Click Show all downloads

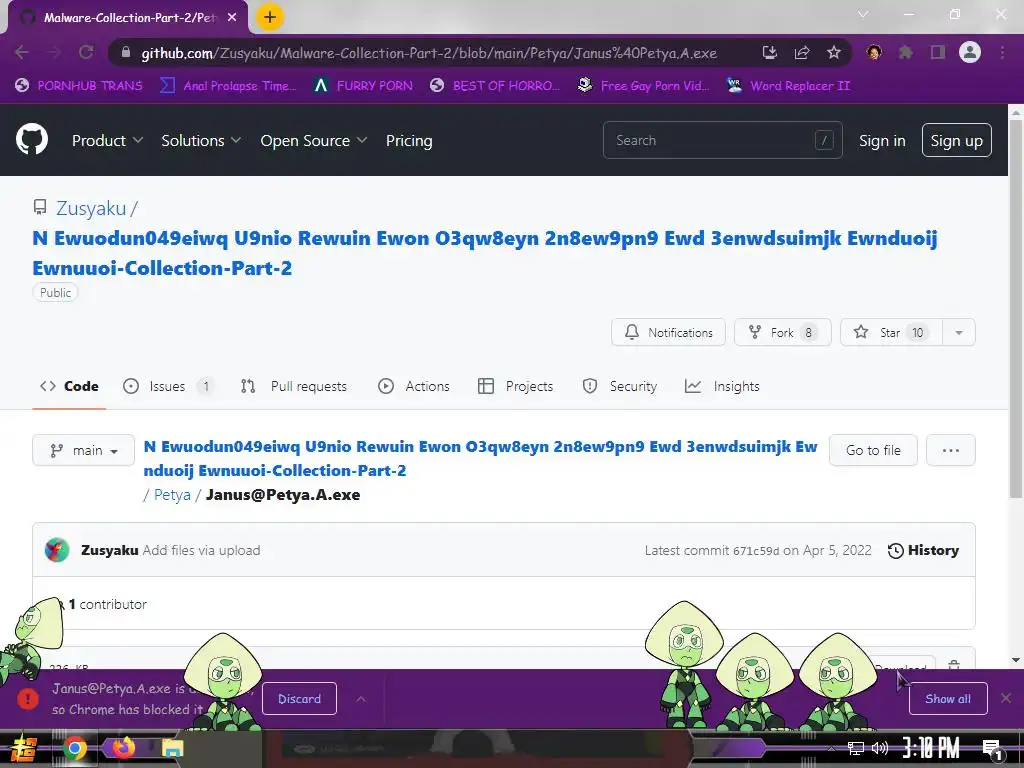point(948,698)
